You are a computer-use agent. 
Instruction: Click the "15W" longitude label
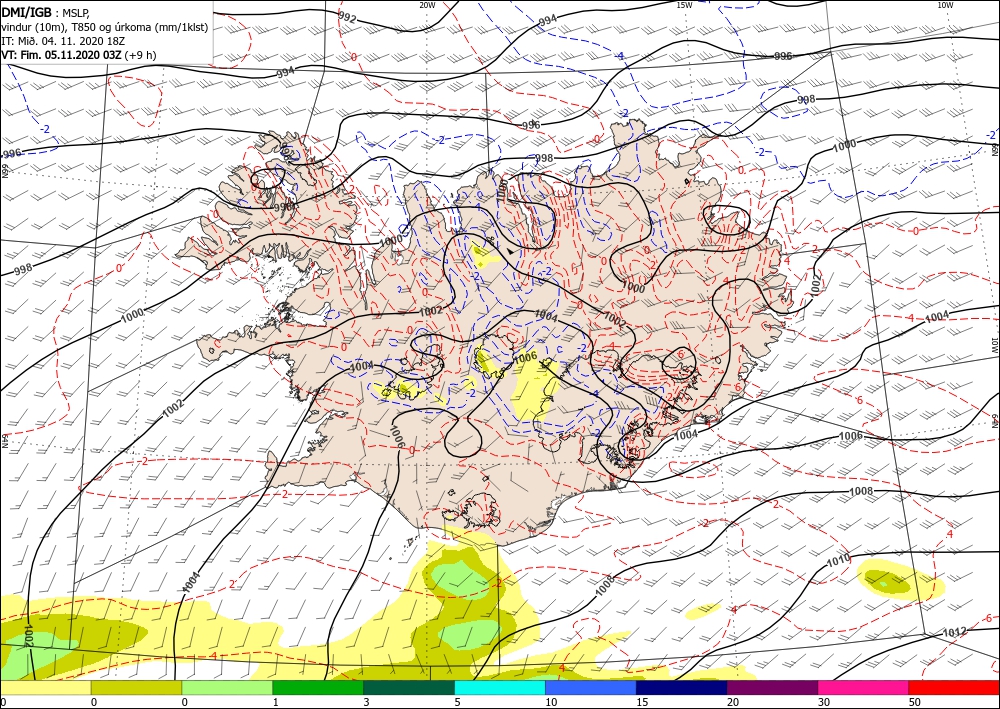tap(684, 5)
